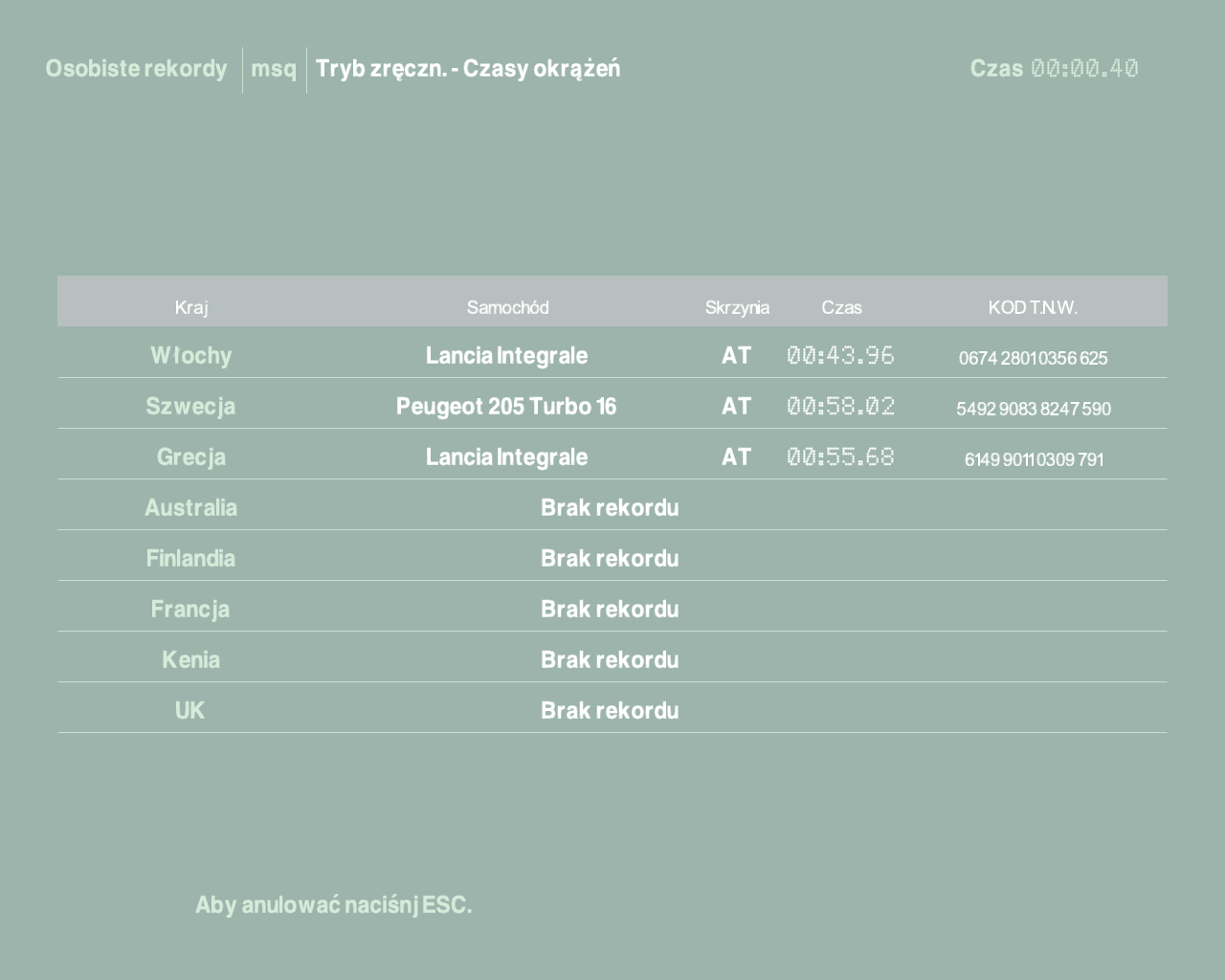This screenshot has width=1225, height=980.
Task: Choose Kenia in the records table
Action: tap(190, 660)
